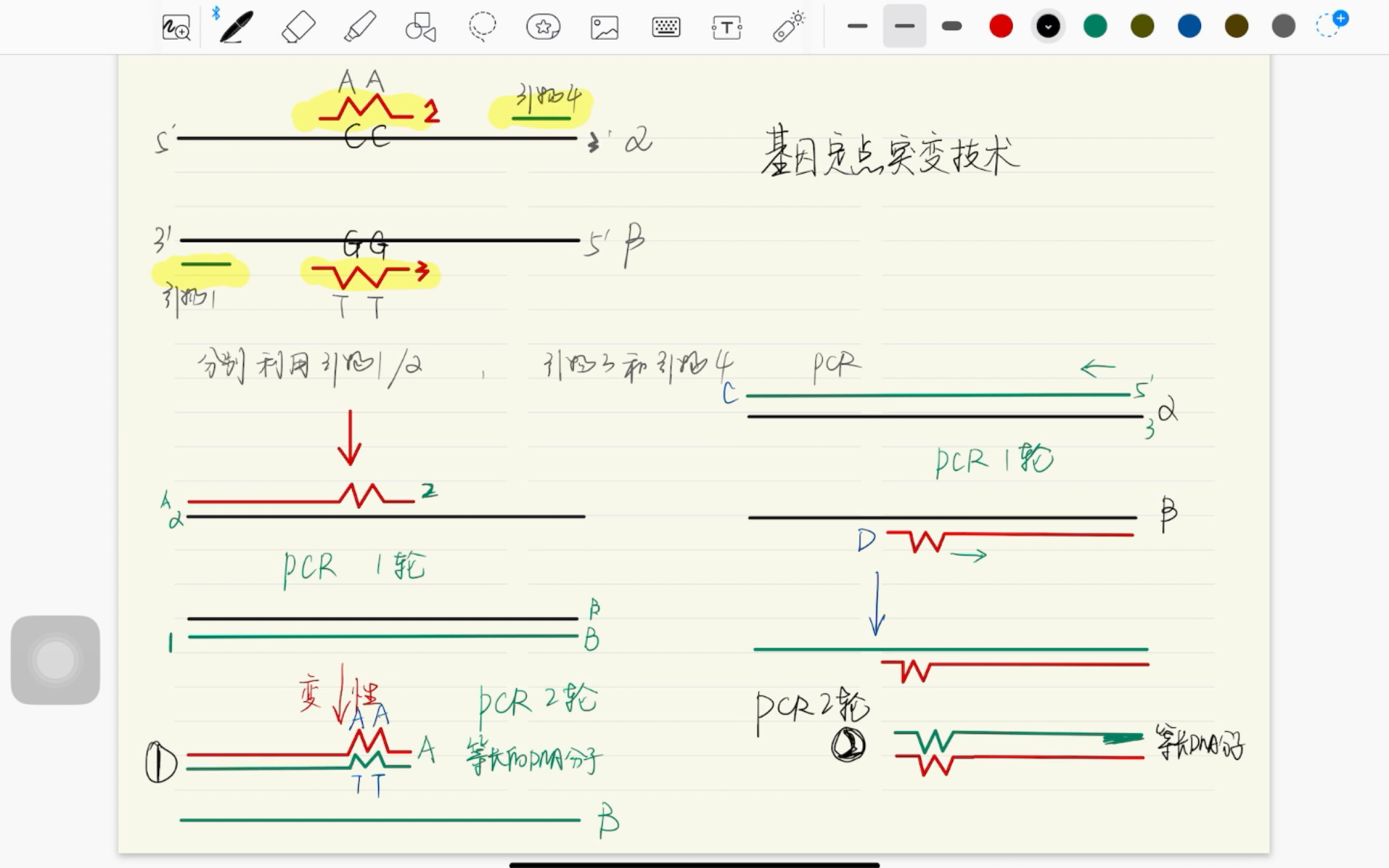Activate the laser pointer tool
Screen dimensions: 1389x868
coord(789,27)
